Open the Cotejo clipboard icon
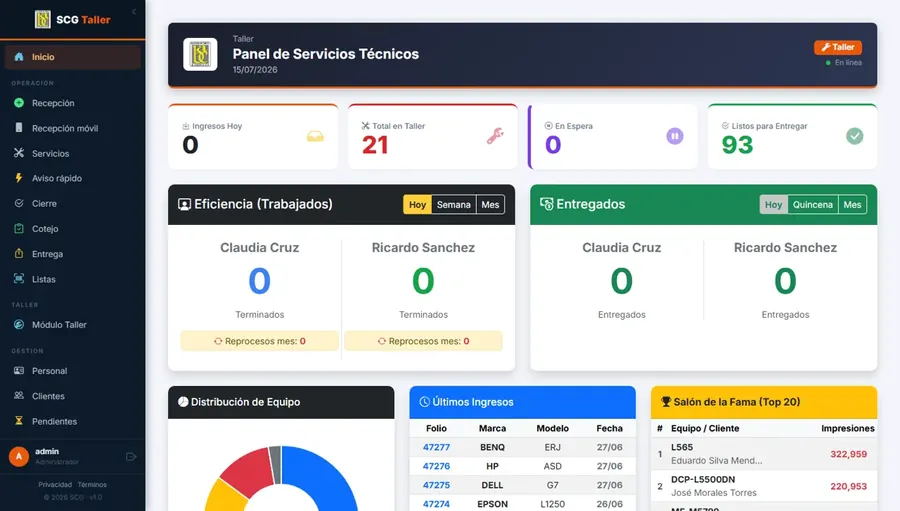 [x=19, y=229]
